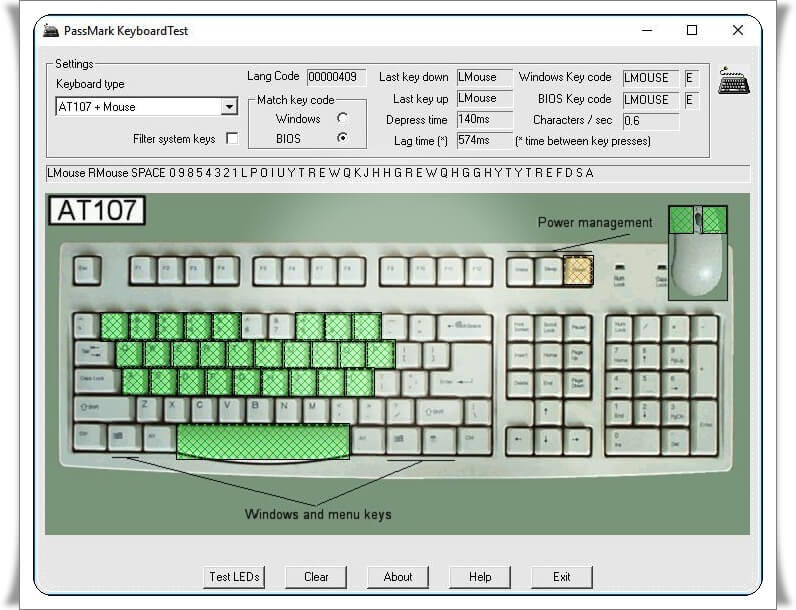Open the Keyboard type dropdown
Image resolution: width=796 pixels, height=610 pixels.
click(x=229, y=107)
